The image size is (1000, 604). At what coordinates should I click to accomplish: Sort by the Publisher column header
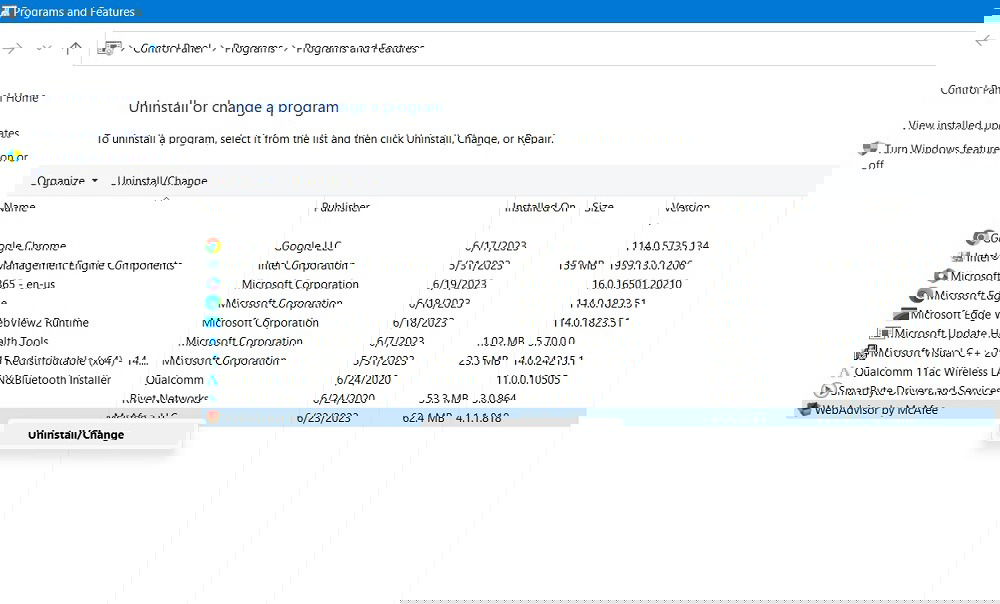click(345, 207)
